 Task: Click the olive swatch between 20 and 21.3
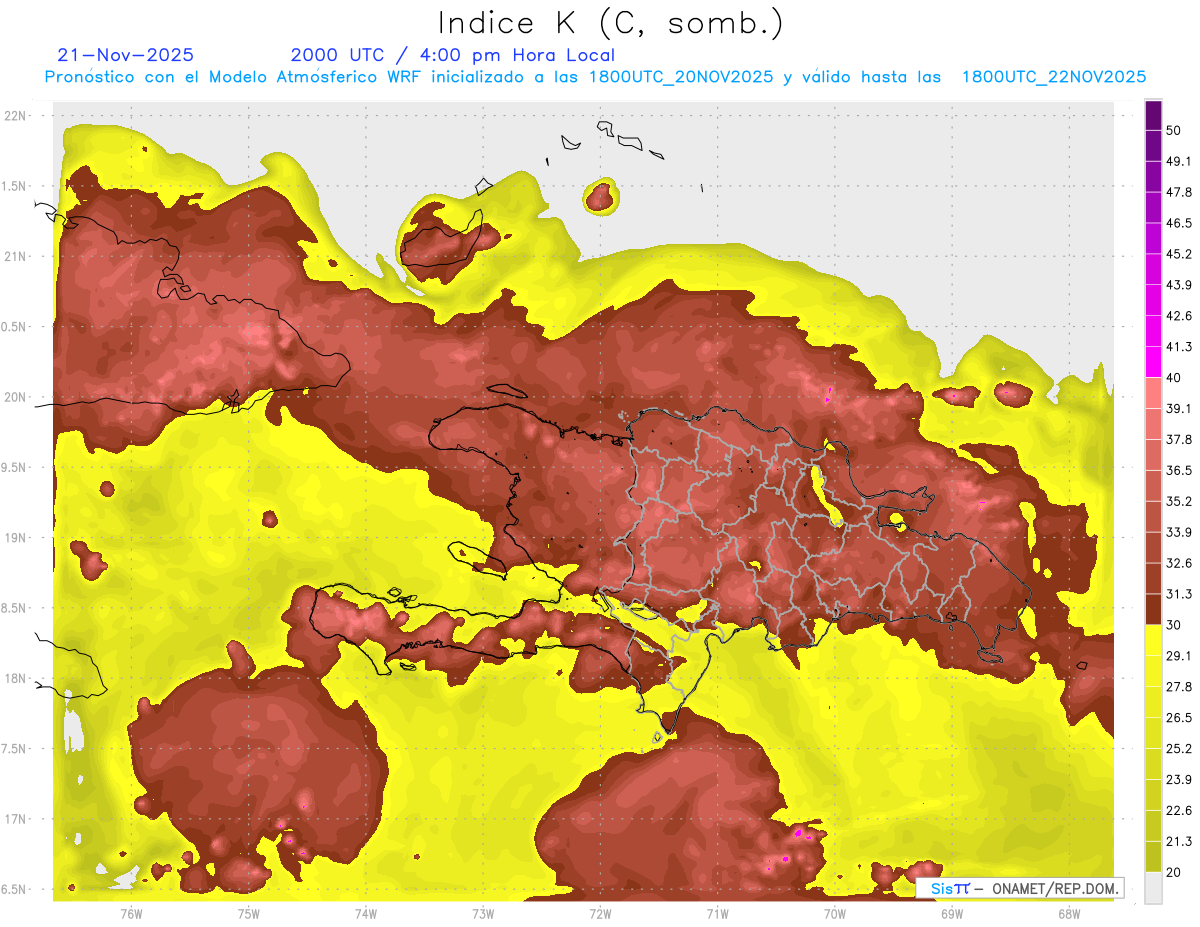click(x=1153, y=856)
